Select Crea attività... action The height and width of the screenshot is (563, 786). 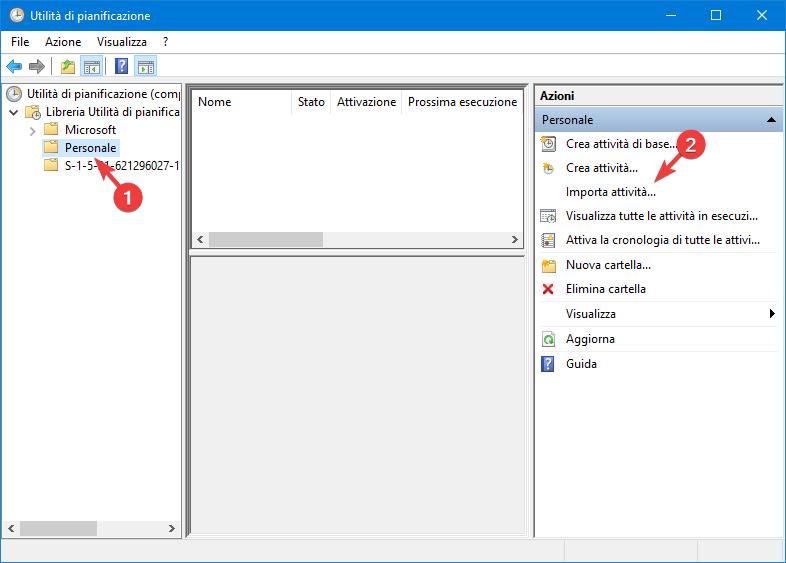pyautogui.click(x=602, y=168)
